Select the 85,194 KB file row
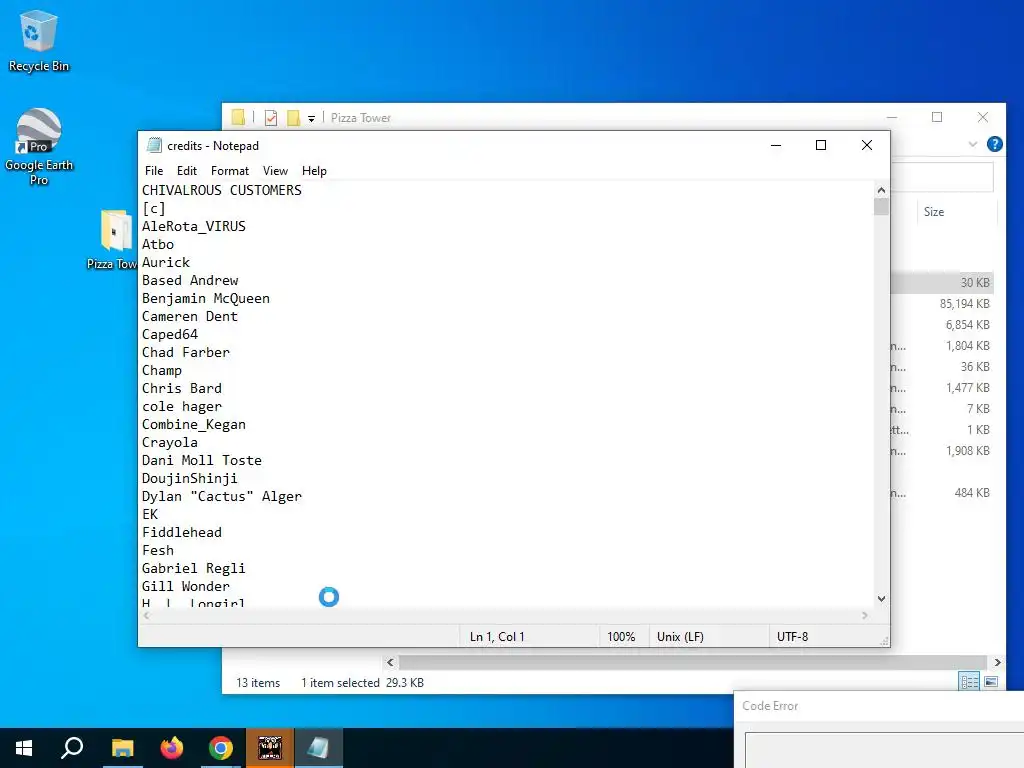The width and height of the screenshot is (1024, 768). click(942, 304)
